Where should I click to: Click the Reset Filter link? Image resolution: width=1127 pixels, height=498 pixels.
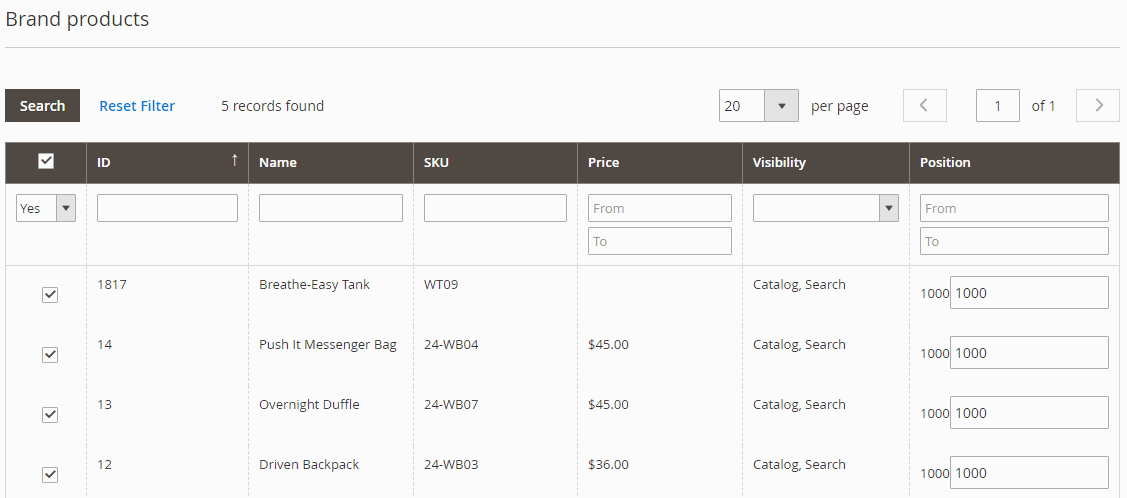(137, 106)
